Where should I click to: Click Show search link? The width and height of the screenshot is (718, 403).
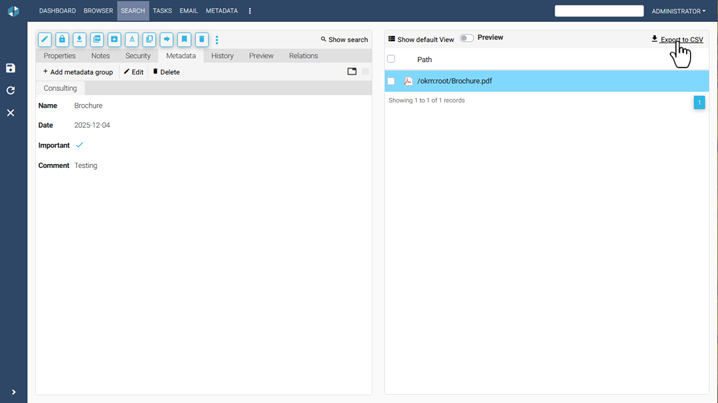click(x=344, y=40)
